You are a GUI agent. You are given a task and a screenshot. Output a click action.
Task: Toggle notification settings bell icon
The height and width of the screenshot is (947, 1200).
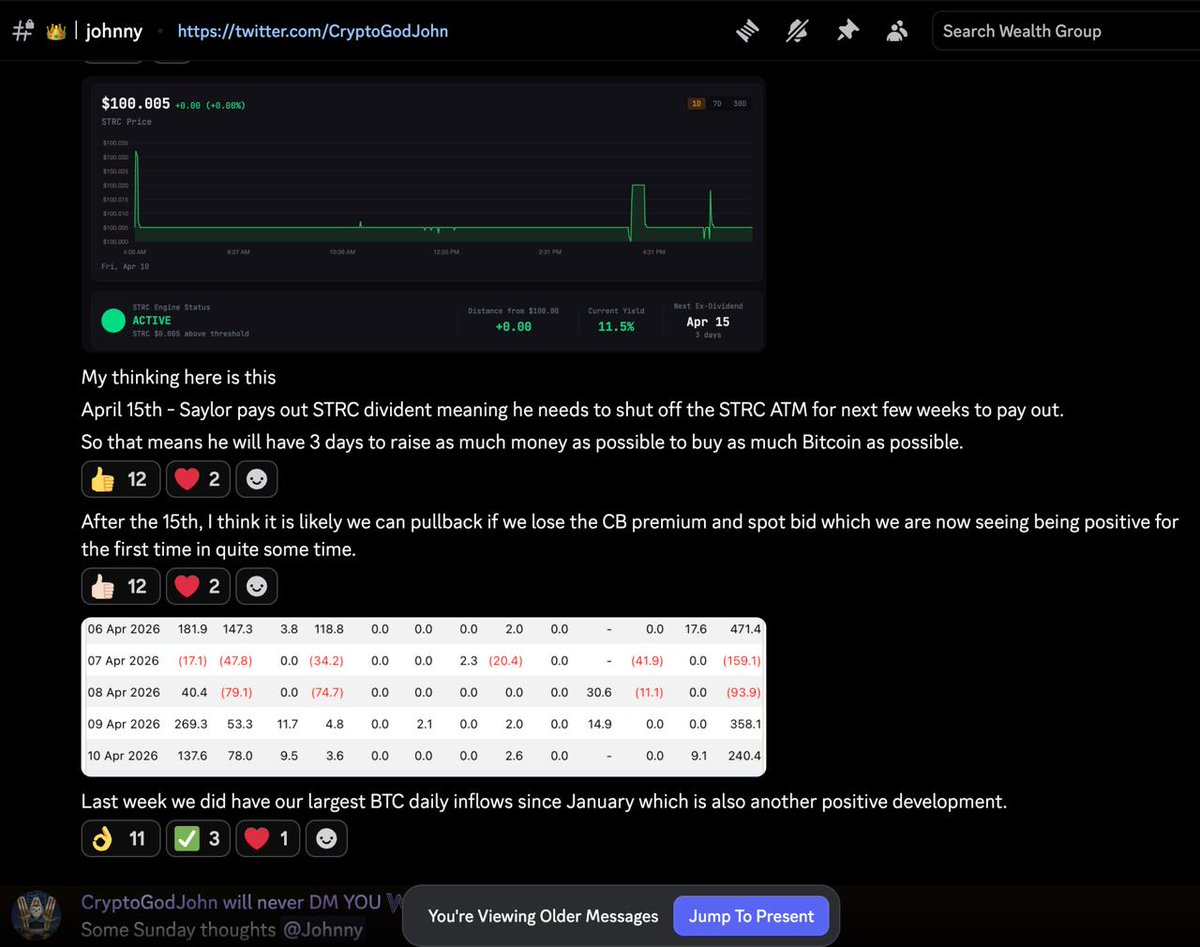pos(797,31)
